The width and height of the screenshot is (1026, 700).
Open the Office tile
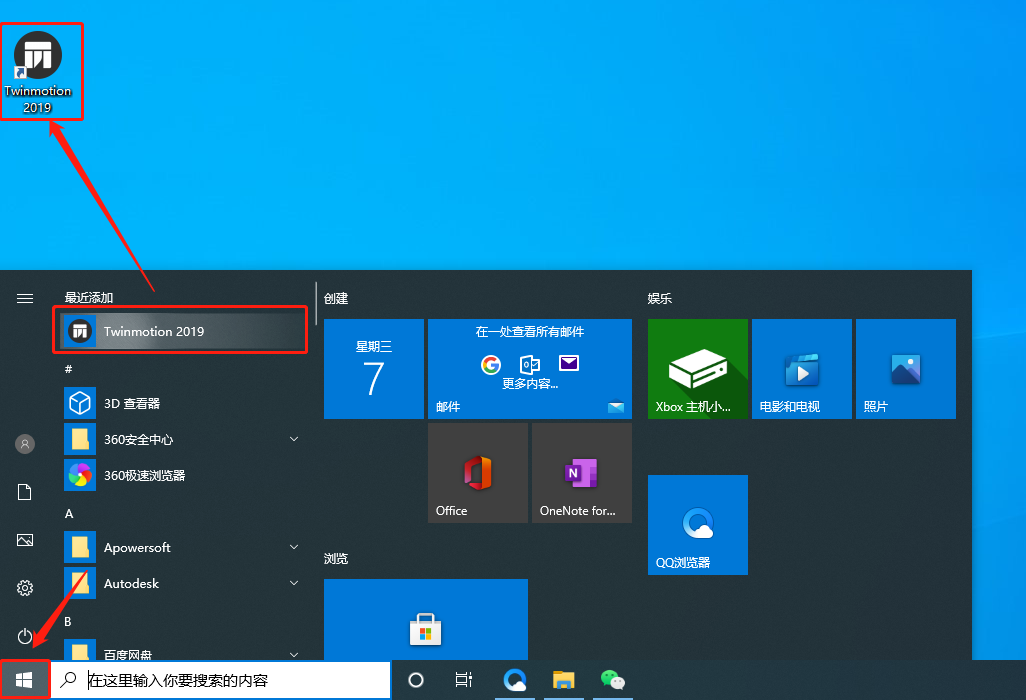tap(478, 473)
